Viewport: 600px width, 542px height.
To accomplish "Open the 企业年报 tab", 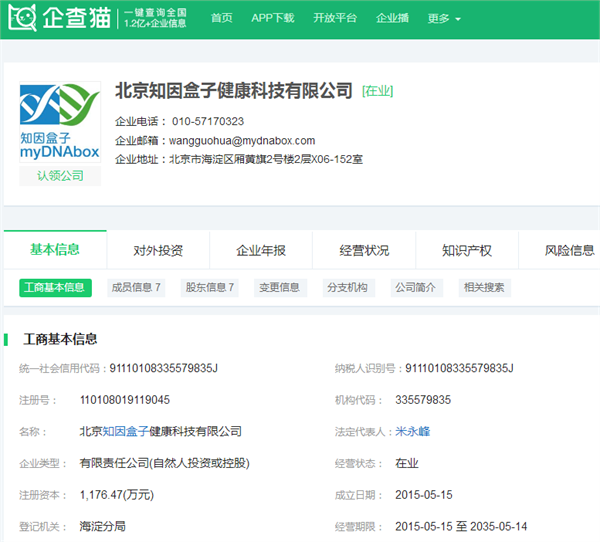I will pyautogui.click(x=261, y=251).
